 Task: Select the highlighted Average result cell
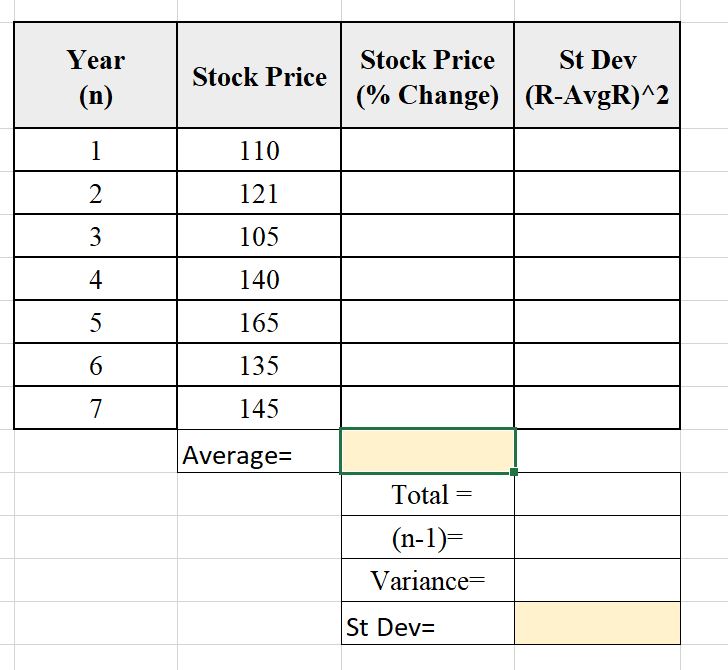428,451
